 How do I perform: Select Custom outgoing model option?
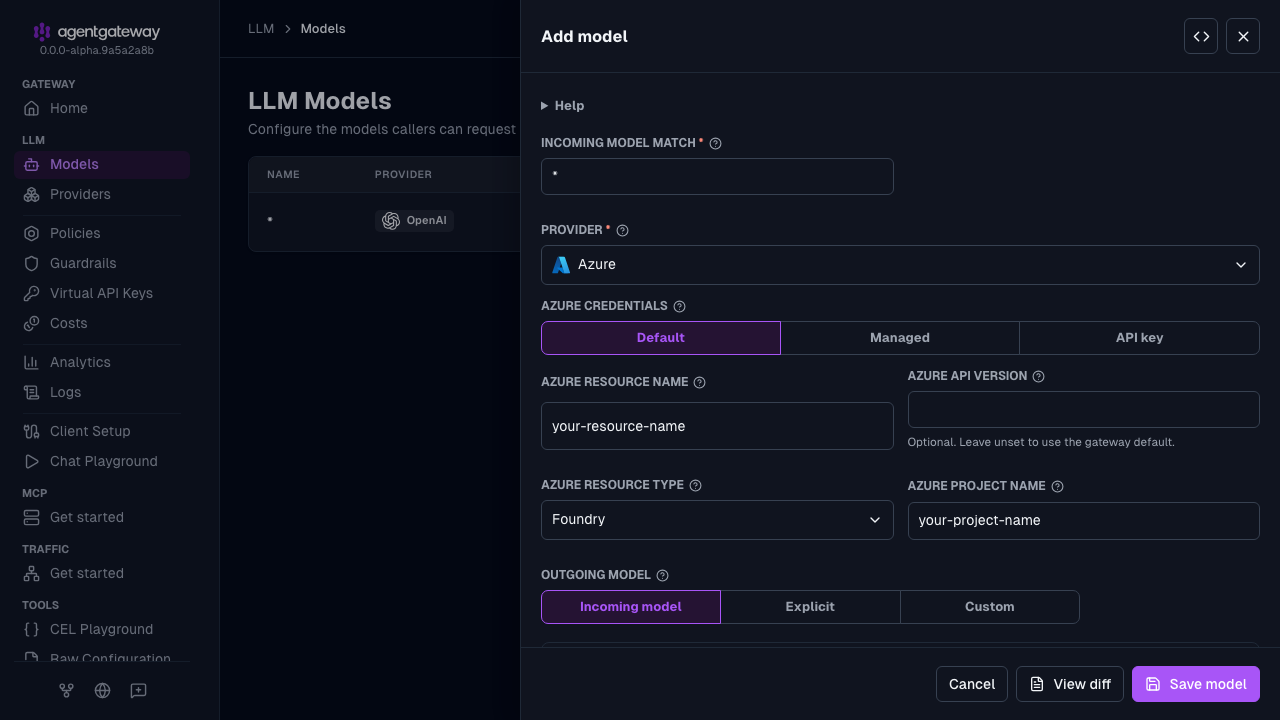(x=990, y=607)
